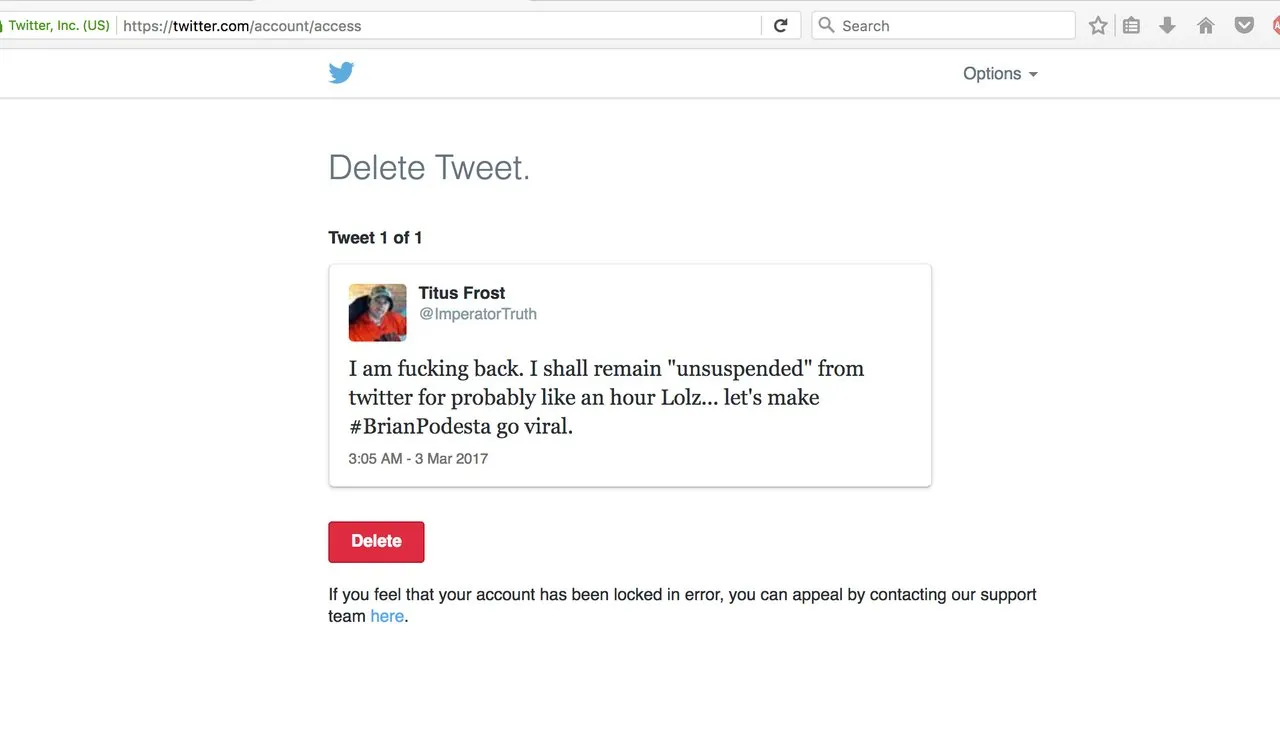Image resolution: width=1280 pixels, height=741 pixels.
Task: Click the Twitter bird logo
Action: pos(341,73)
